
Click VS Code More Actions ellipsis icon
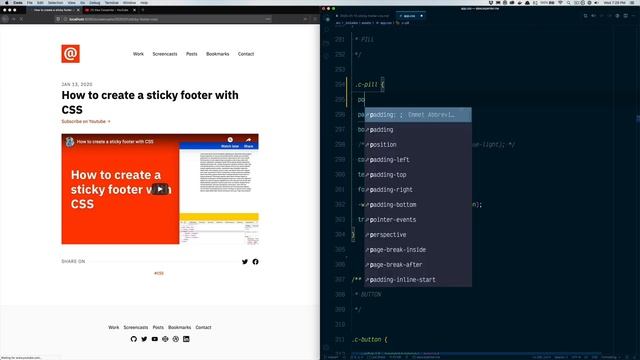pos(633,16)
